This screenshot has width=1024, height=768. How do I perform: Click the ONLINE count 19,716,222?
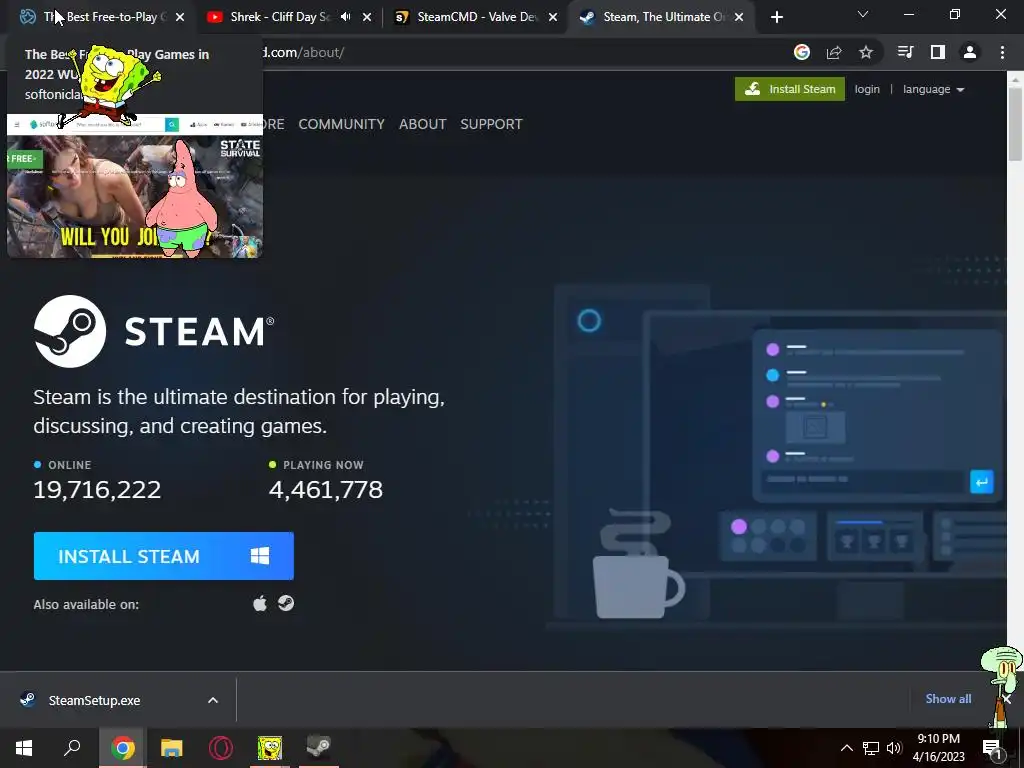coord(97,490)
